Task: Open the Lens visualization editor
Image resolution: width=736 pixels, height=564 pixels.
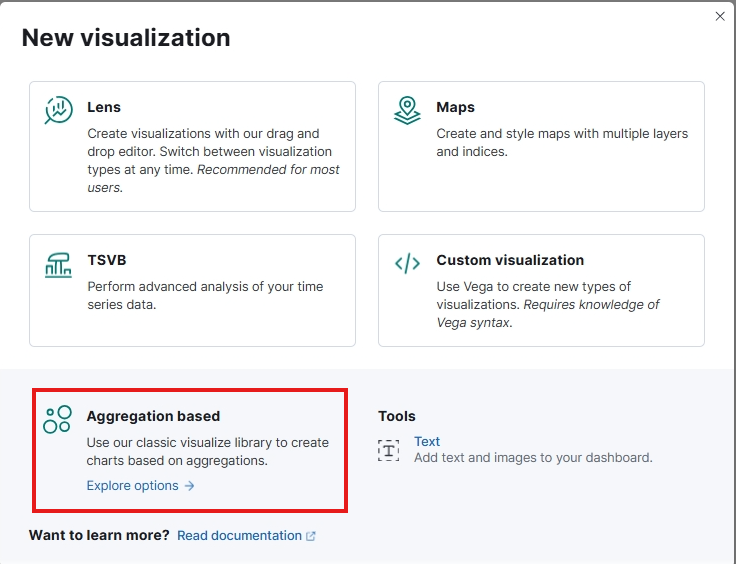Action: (x=192, y=146)
